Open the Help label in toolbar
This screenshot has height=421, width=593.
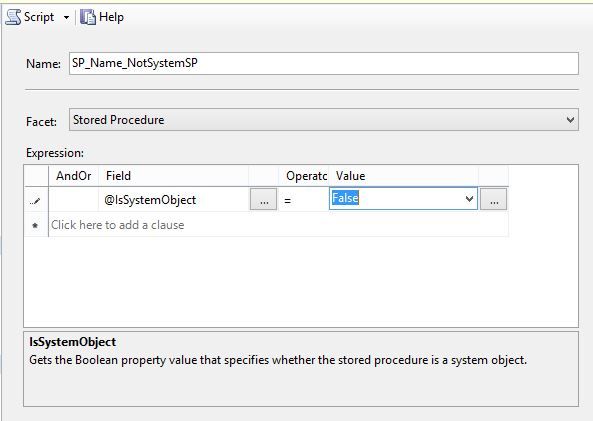[x=111, y=17]
